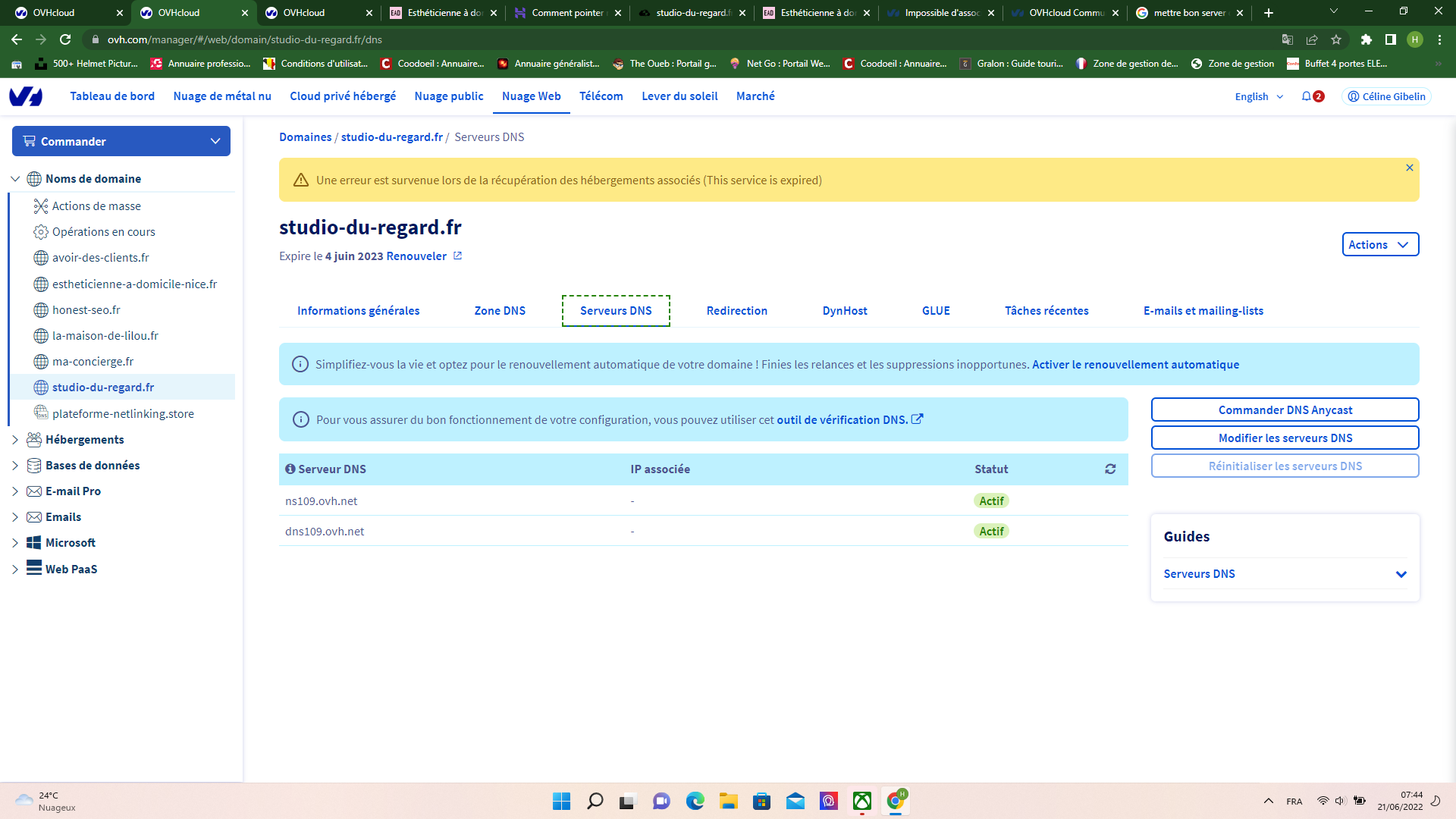This screenshot has height=819, width=1456.
Task: Click Réinitialiser les serveurs DNS button
Action: coord(1285,466)
